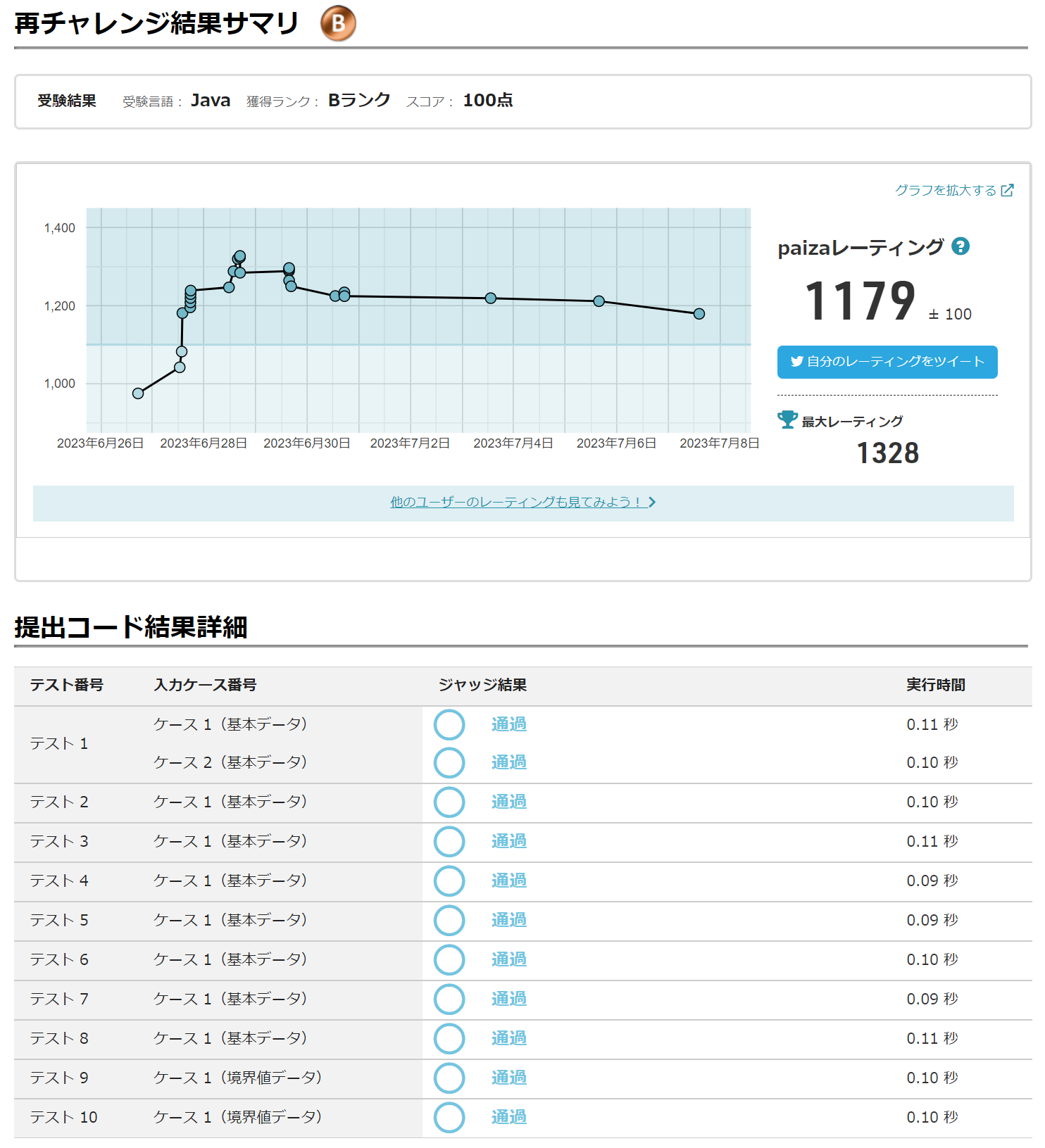Select the first, lowest rating point on the graph
Image resolution: width=1045 pixels, height=1148 pixels.
point(138,393)
